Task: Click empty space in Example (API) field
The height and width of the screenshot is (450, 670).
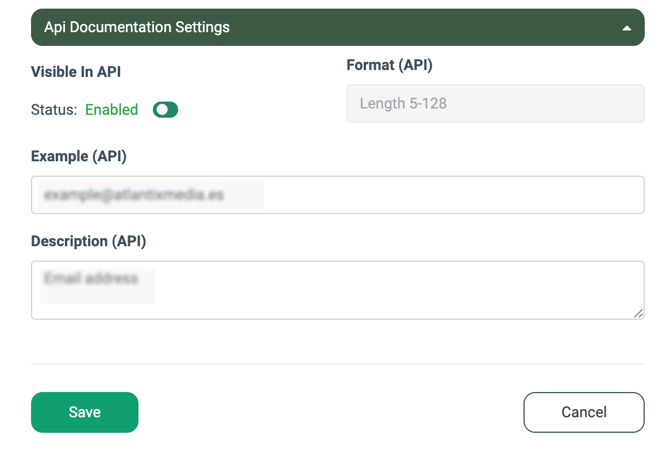Action: 450,195
